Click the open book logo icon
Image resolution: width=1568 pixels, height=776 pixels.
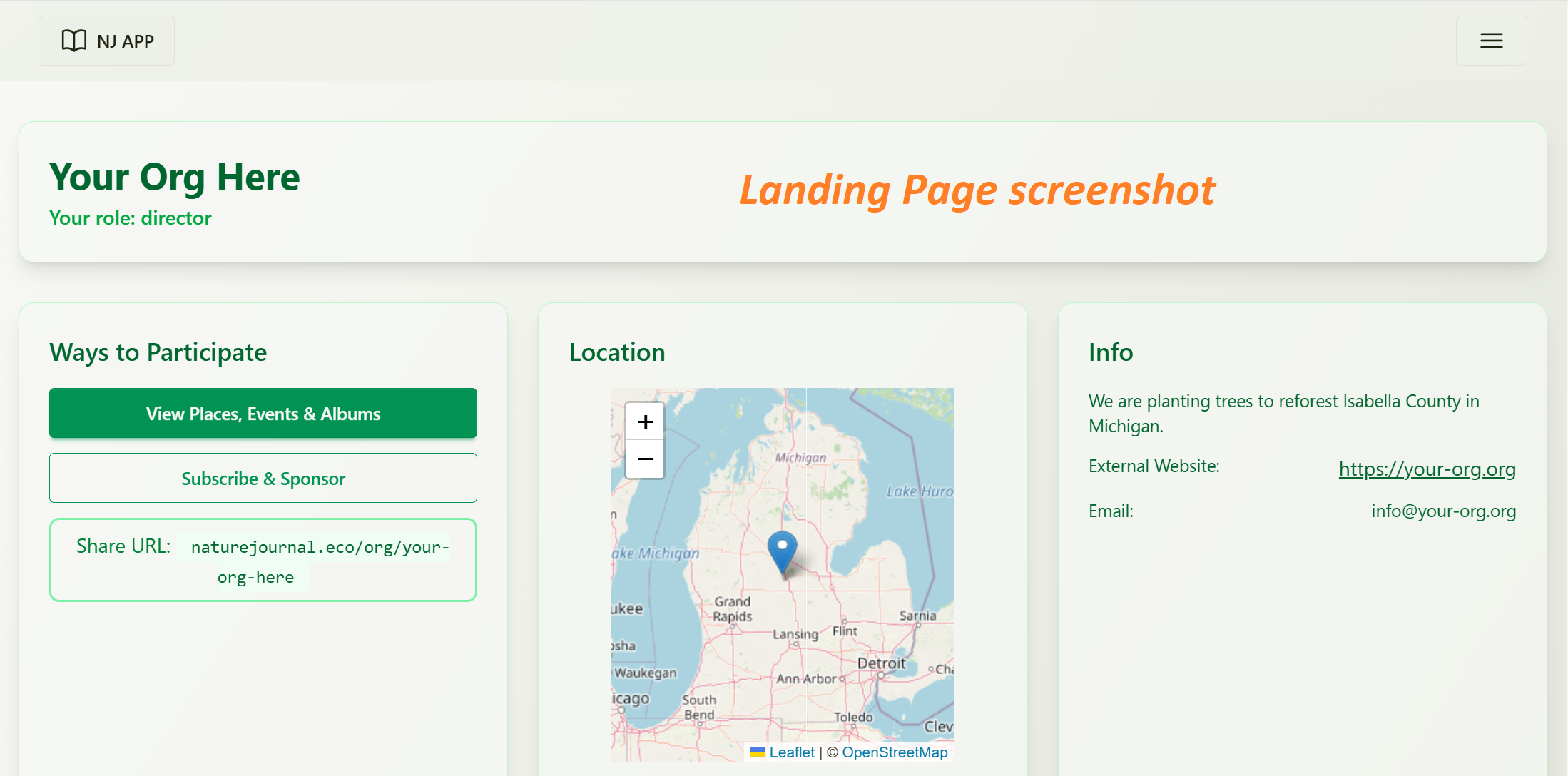coord(74,41)
